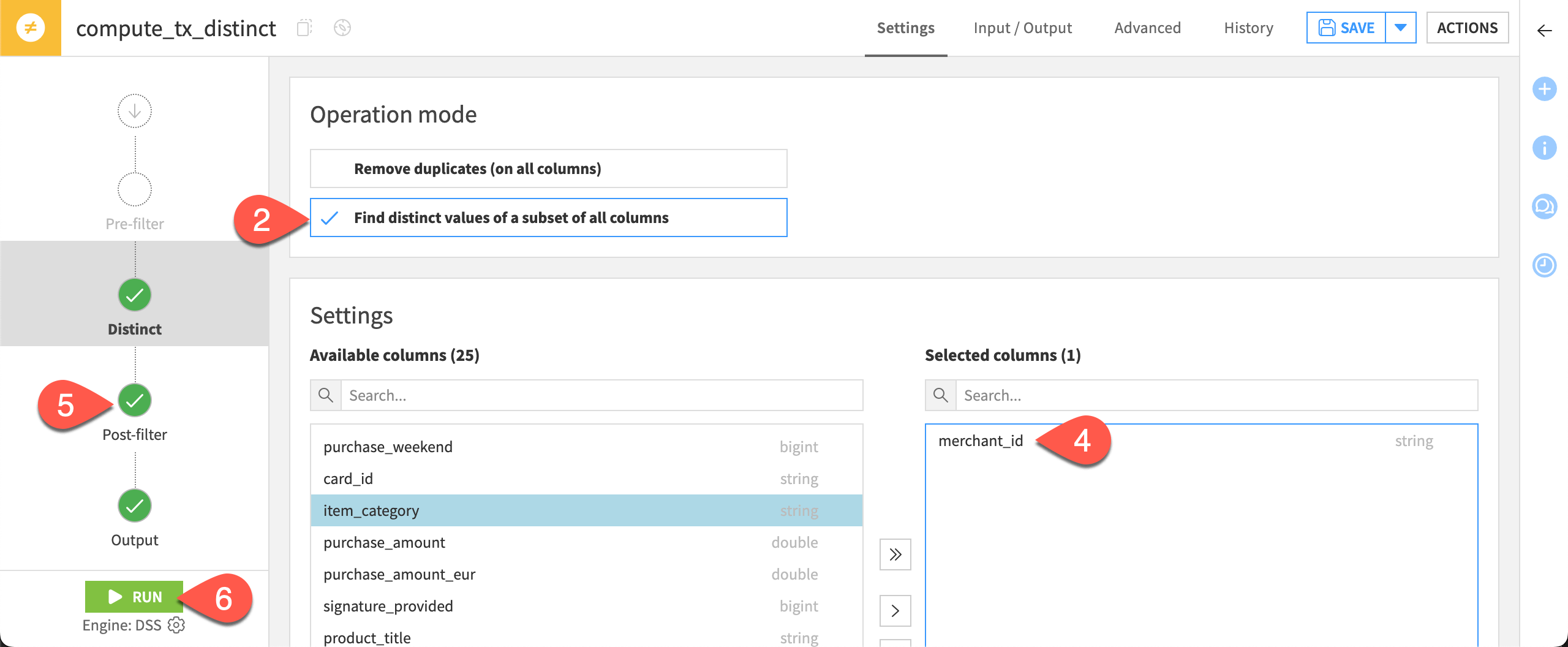Viewport: 1568px width, 647px height.
Task: Click the Engine: DSS label
Action: click(x=122, y=625)
